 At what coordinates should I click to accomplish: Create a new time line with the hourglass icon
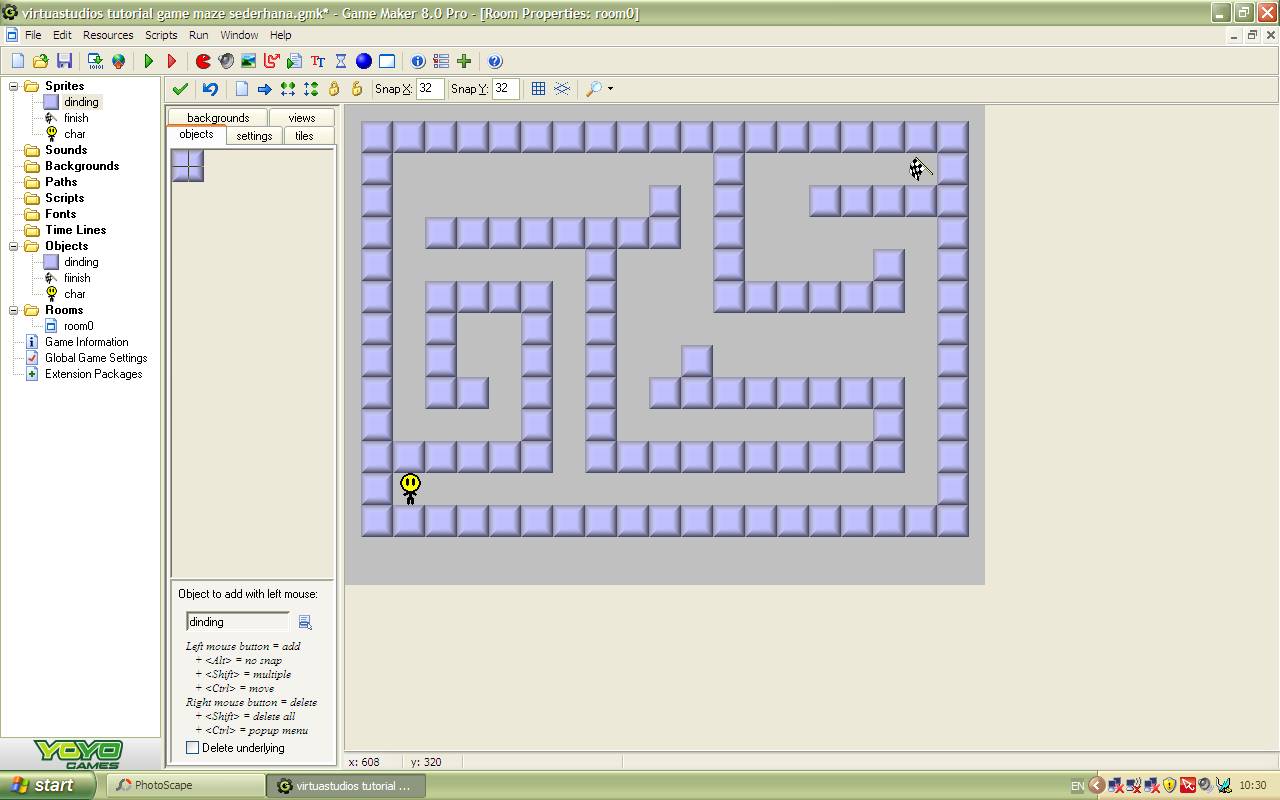tap(341, 60)
